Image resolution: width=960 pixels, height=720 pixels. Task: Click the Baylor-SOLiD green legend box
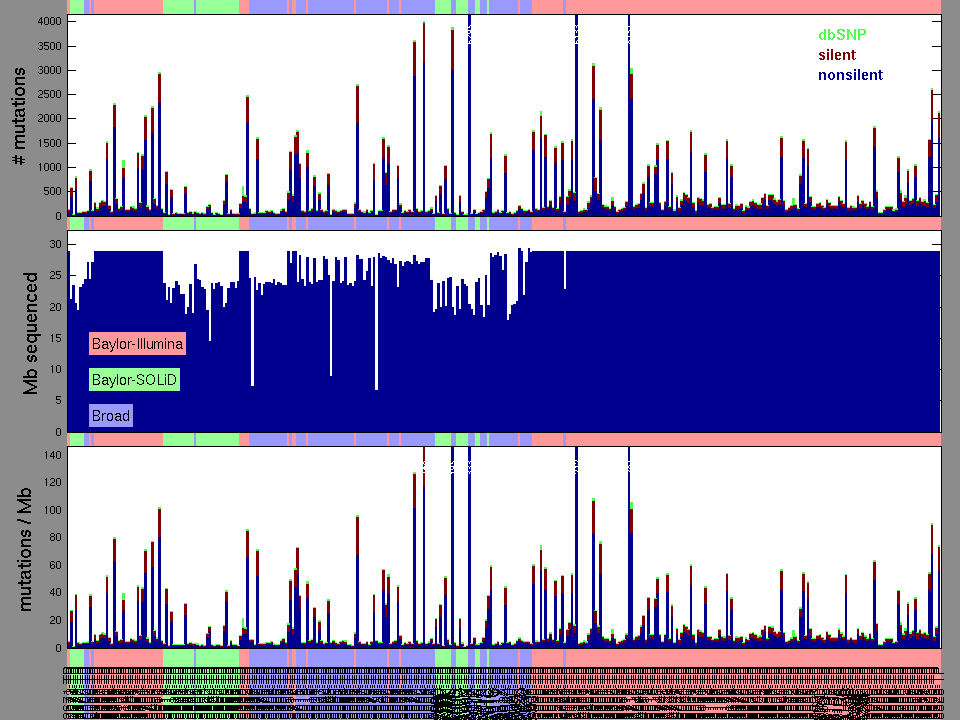click(x=134, y=380)
